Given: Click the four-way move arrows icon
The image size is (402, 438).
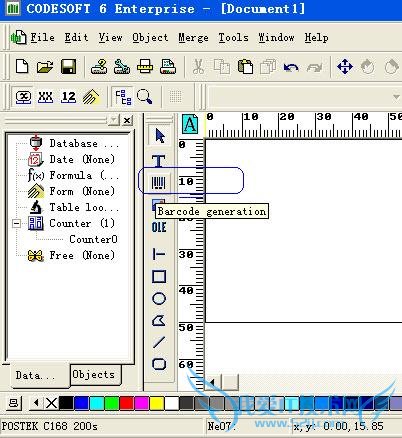Looking at the screenshot, I should tap(345, 66).
